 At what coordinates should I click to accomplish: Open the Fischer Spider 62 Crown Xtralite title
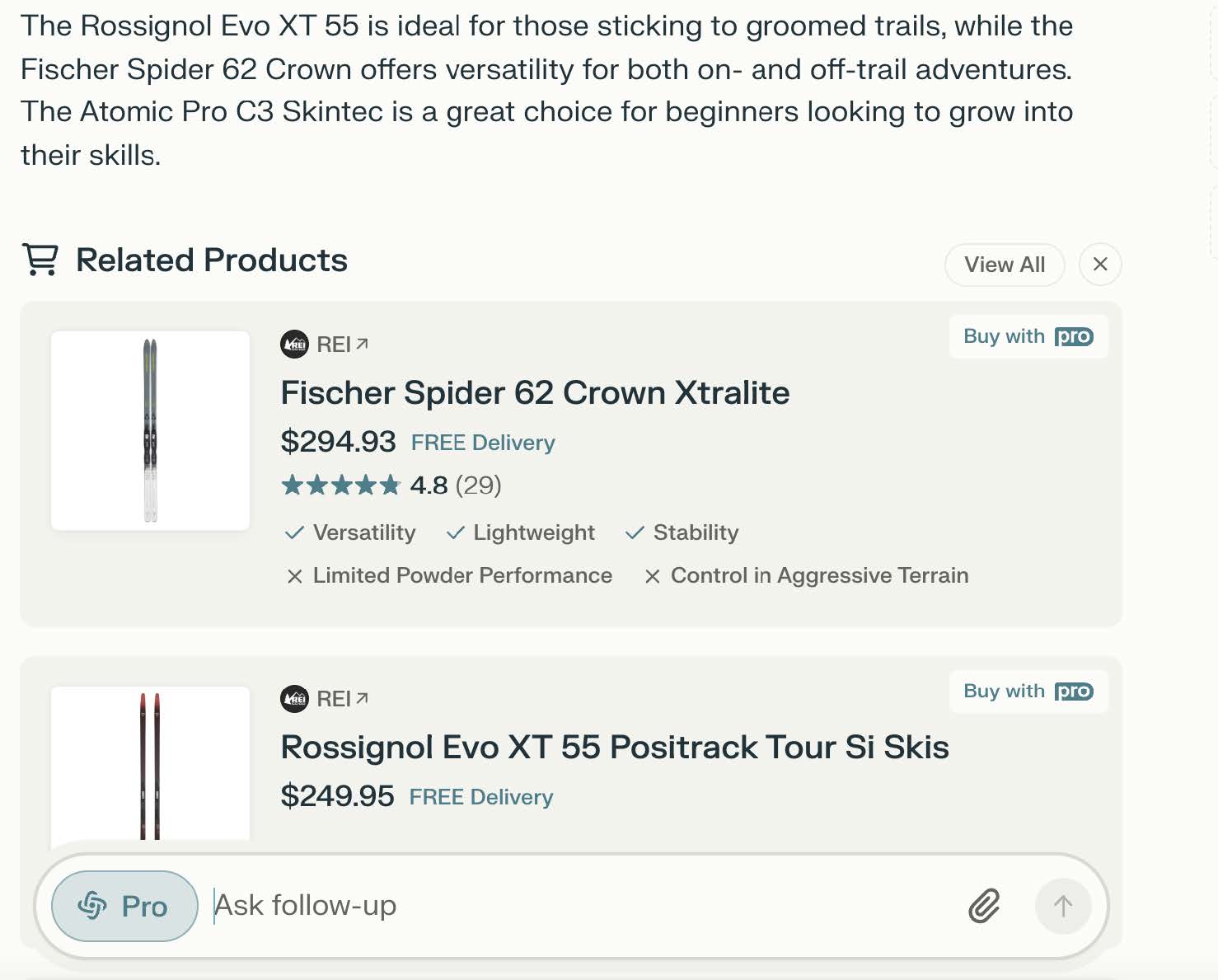[x=535, y=393]
